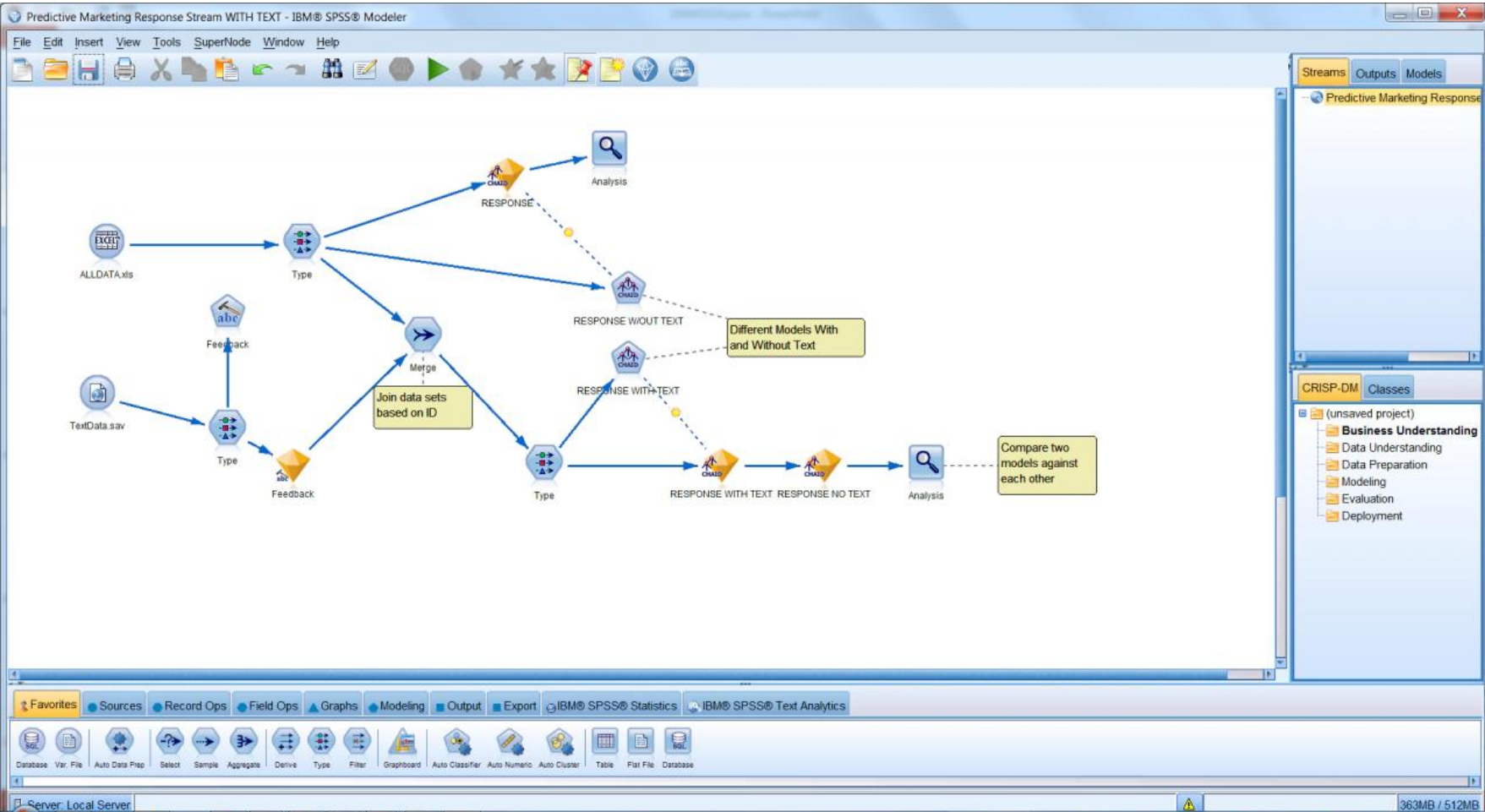Click the warning icon in the status bar
This screenshot has width=1485, height=812.
click(x=1188, y=804)
